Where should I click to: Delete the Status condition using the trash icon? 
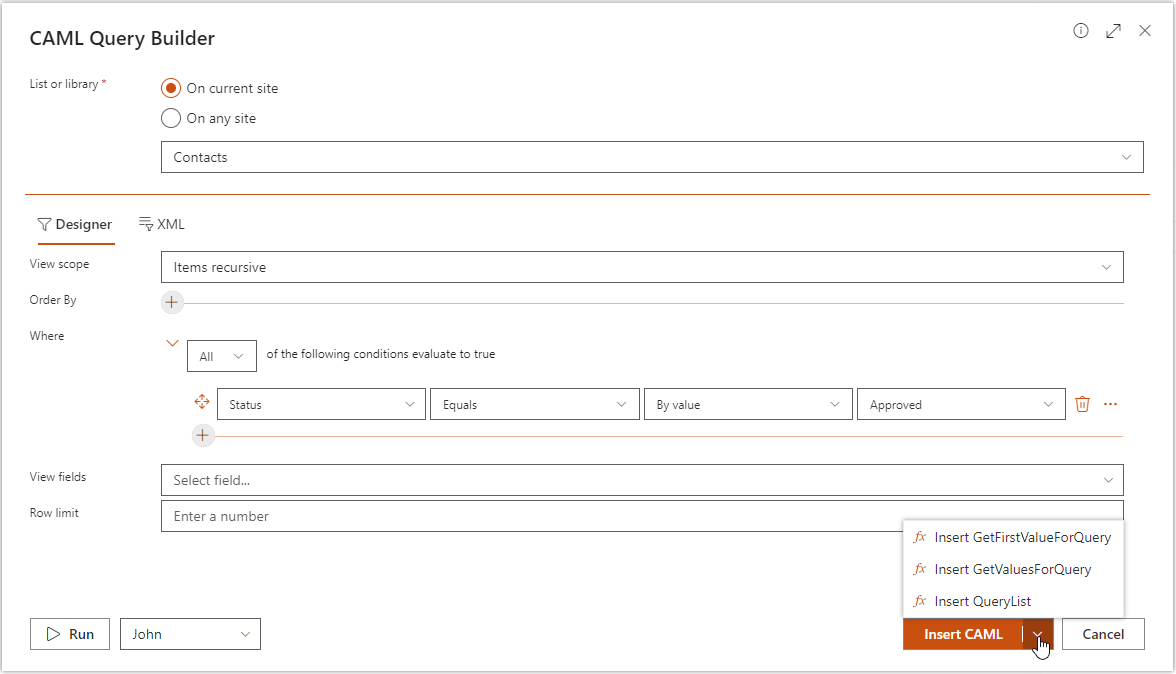1082,403
